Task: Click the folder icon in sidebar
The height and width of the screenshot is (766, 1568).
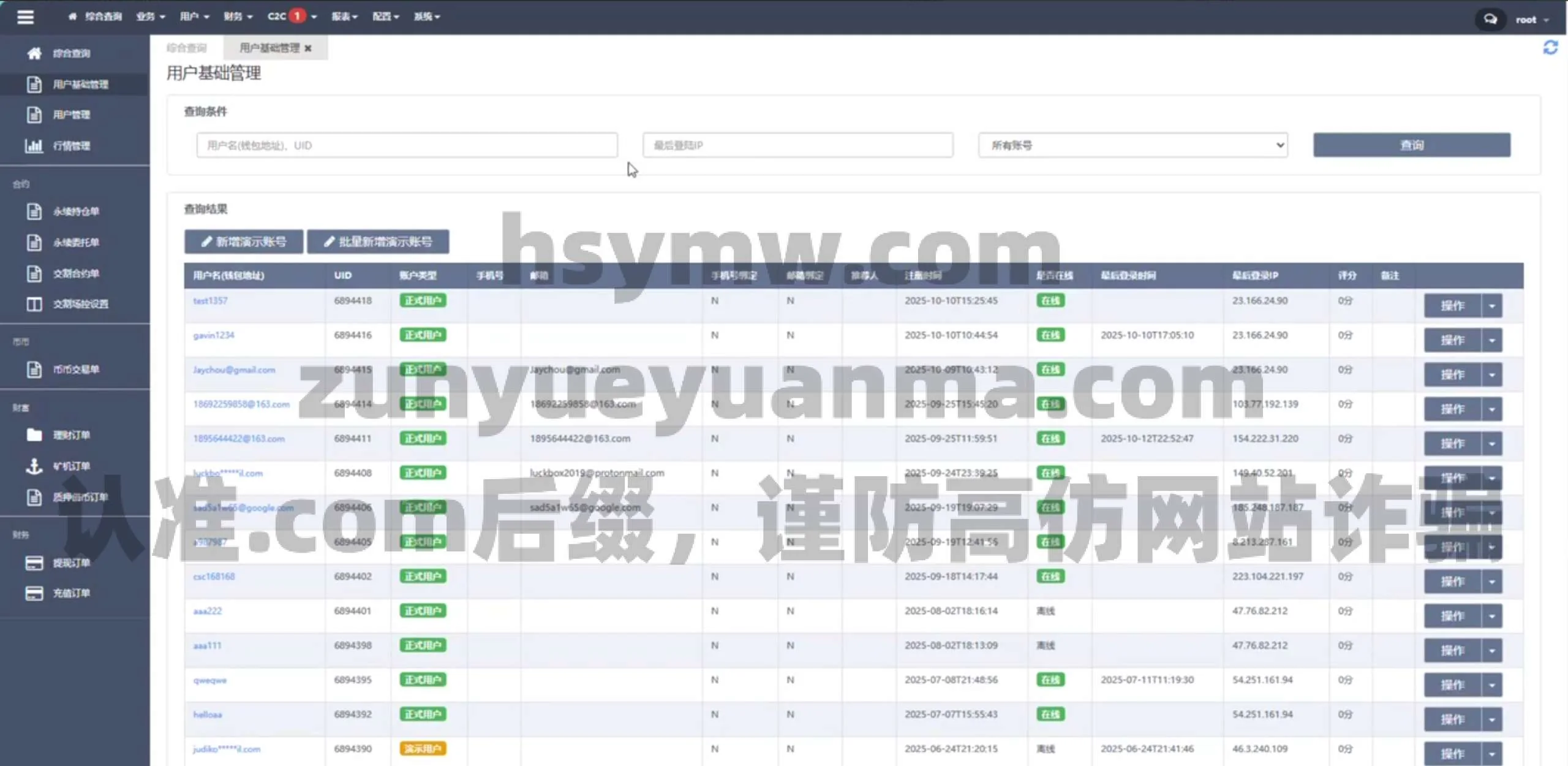Action: click(x=34, y=435)
